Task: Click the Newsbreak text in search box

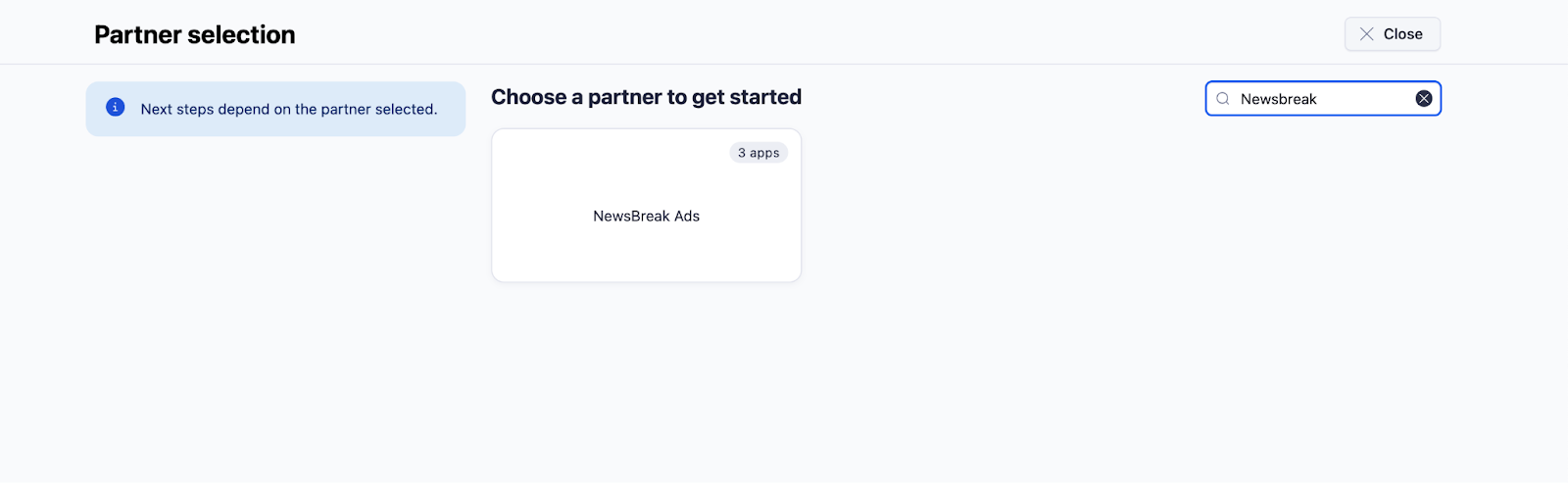Action: click(1279, 99)
